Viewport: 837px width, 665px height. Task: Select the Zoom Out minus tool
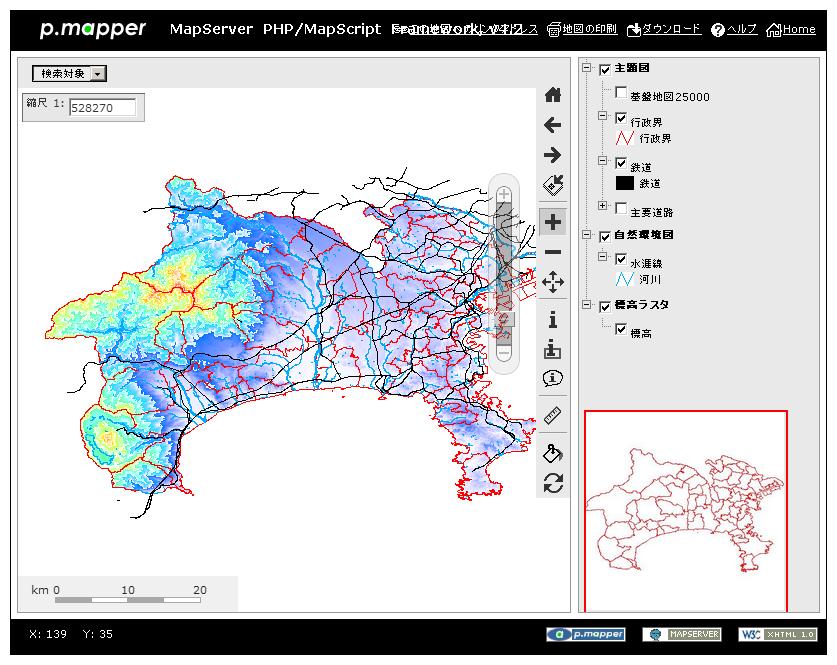552,252
